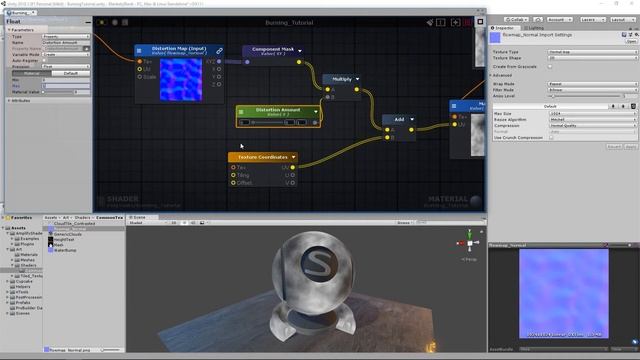Click the scene audio toggle icon
Viewport: 640px width, 360px height.
point(193,223)
